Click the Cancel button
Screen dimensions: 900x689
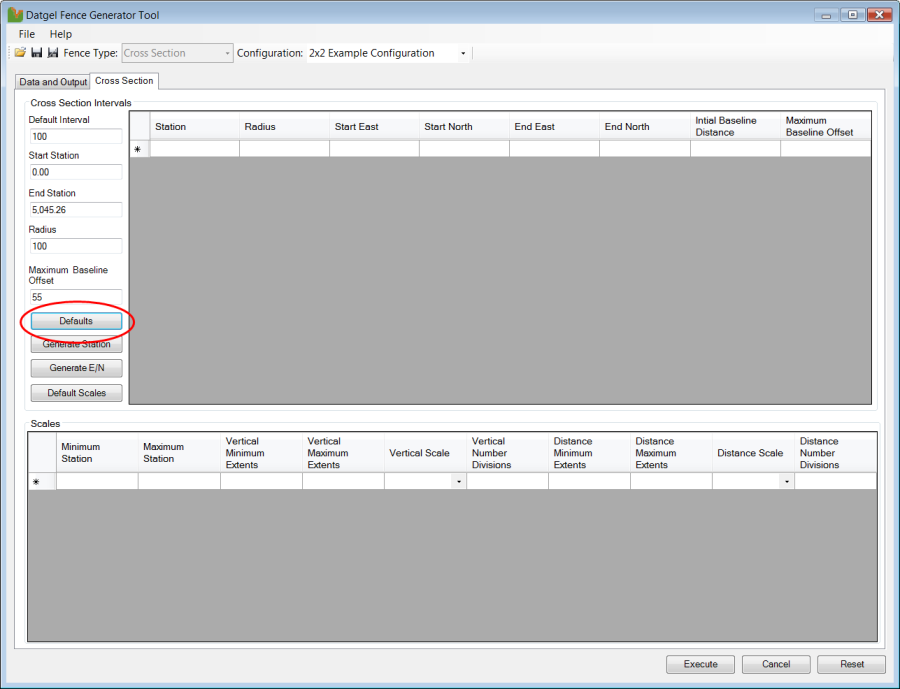point(776,664)
